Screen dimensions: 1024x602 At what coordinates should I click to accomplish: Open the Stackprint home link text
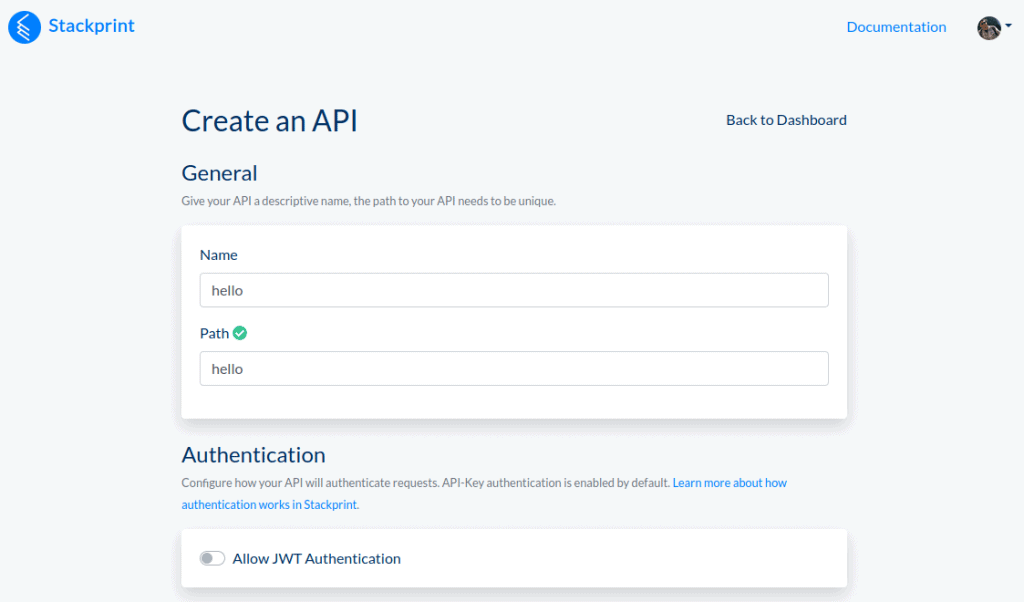coord(91,25)
